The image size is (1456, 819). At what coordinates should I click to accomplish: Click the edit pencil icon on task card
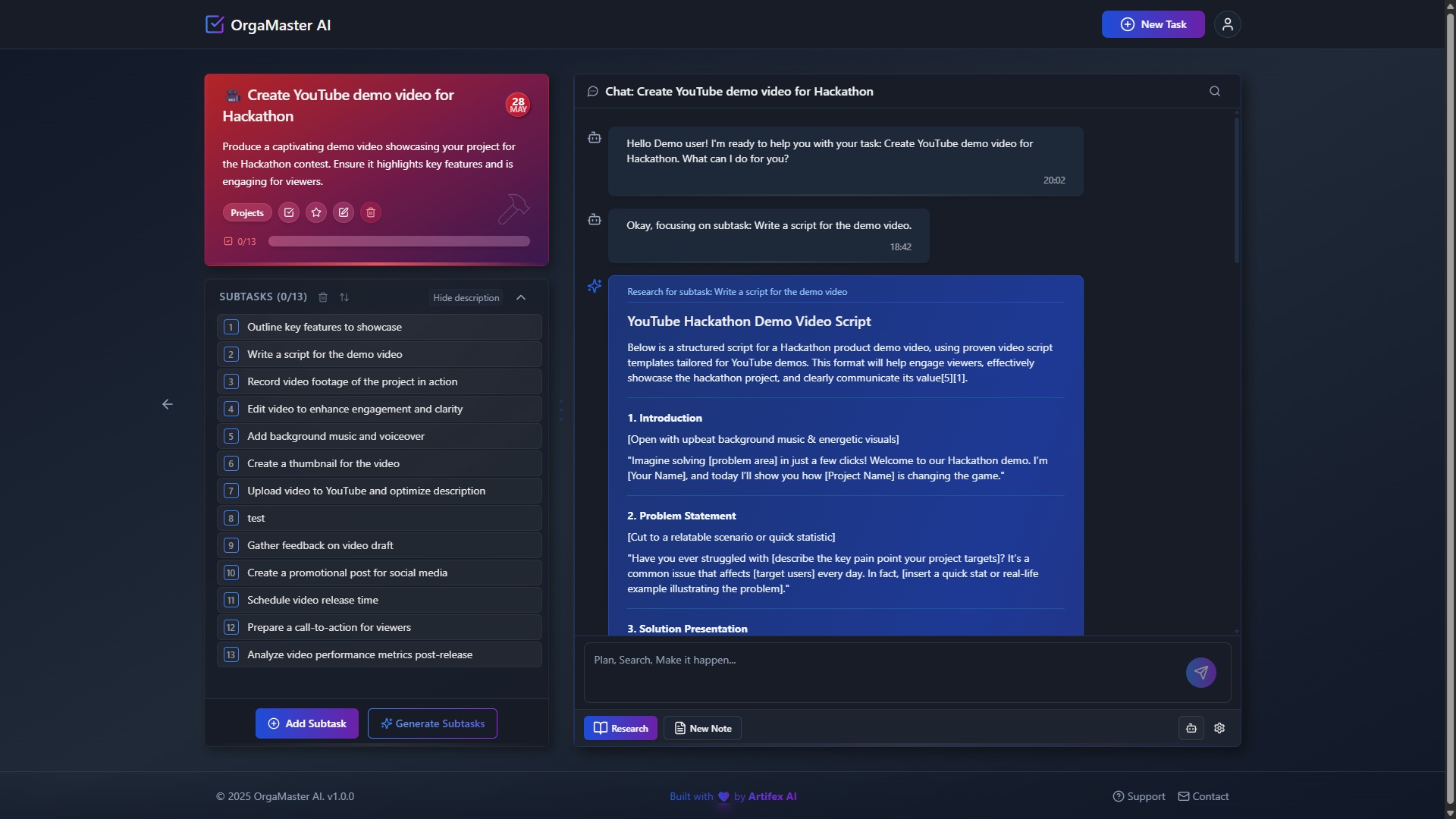344,212
